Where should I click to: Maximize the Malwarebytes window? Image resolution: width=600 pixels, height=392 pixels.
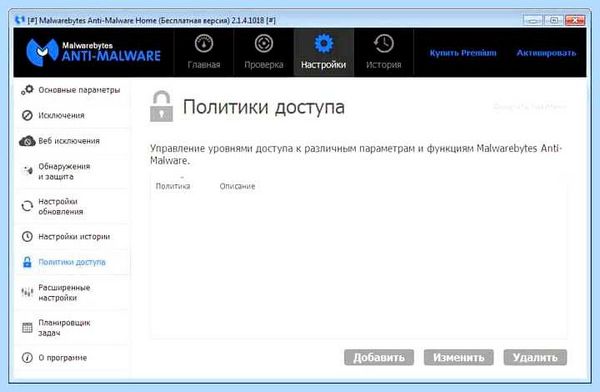click(554, 20)
